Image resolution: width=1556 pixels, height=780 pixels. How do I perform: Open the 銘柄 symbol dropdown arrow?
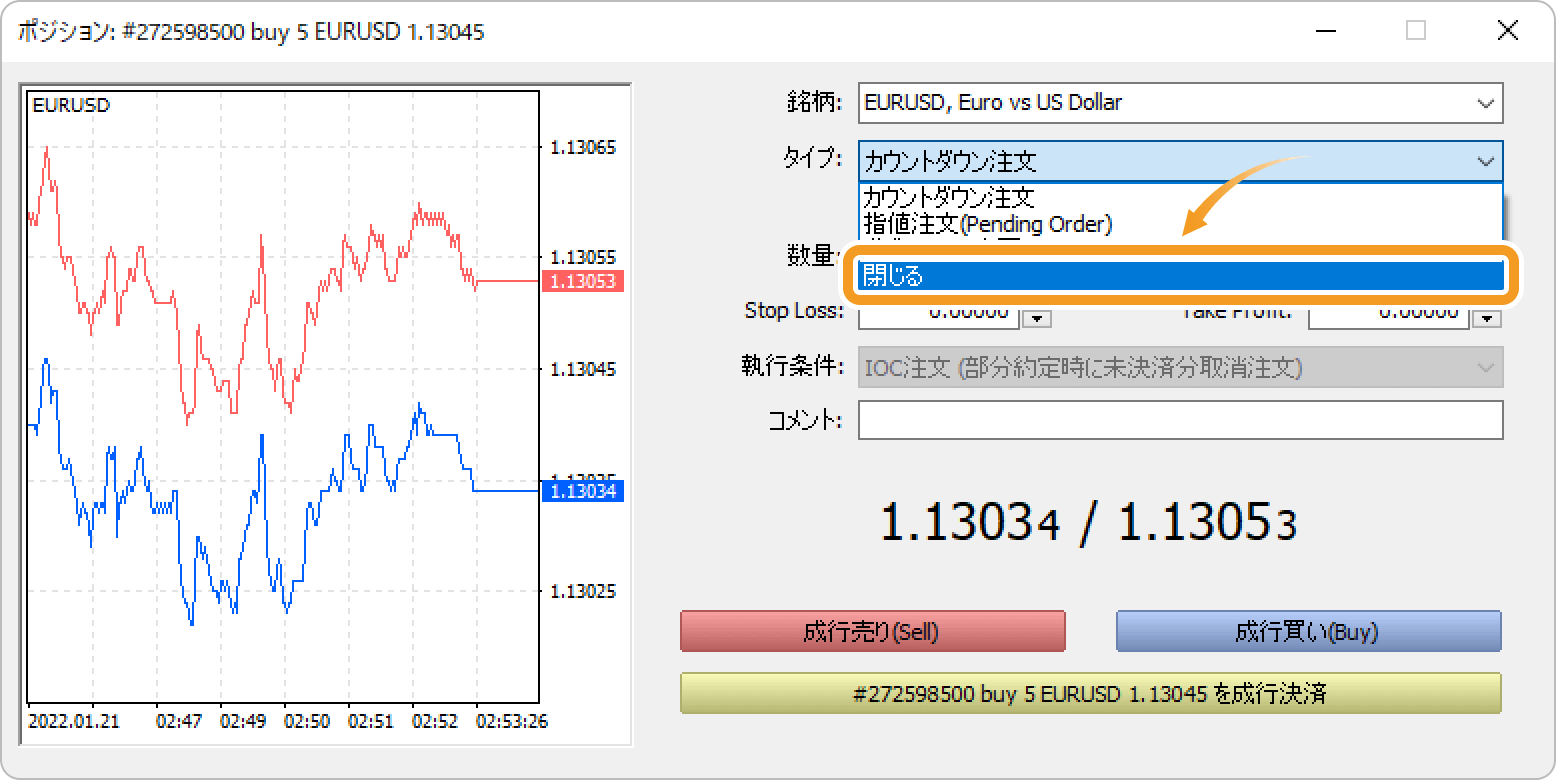click(x=1485, y=103)
